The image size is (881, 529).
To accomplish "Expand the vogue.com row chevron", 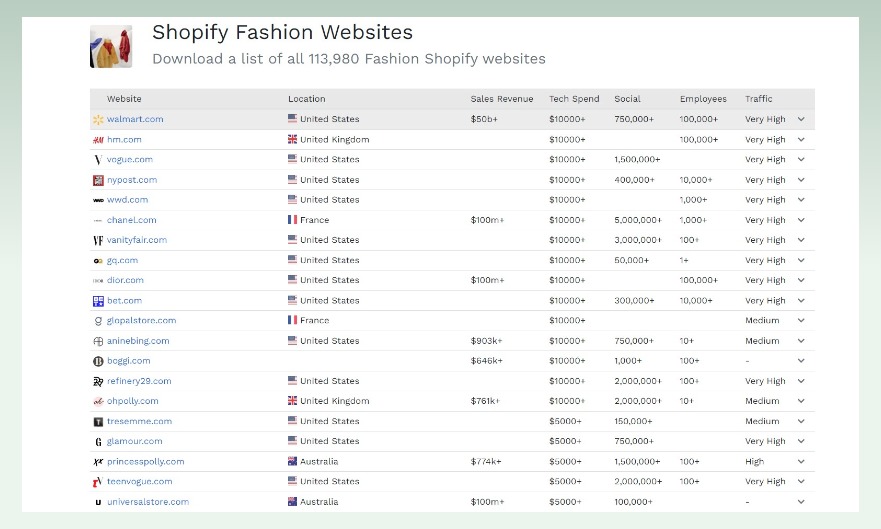I will click(801, 159).
